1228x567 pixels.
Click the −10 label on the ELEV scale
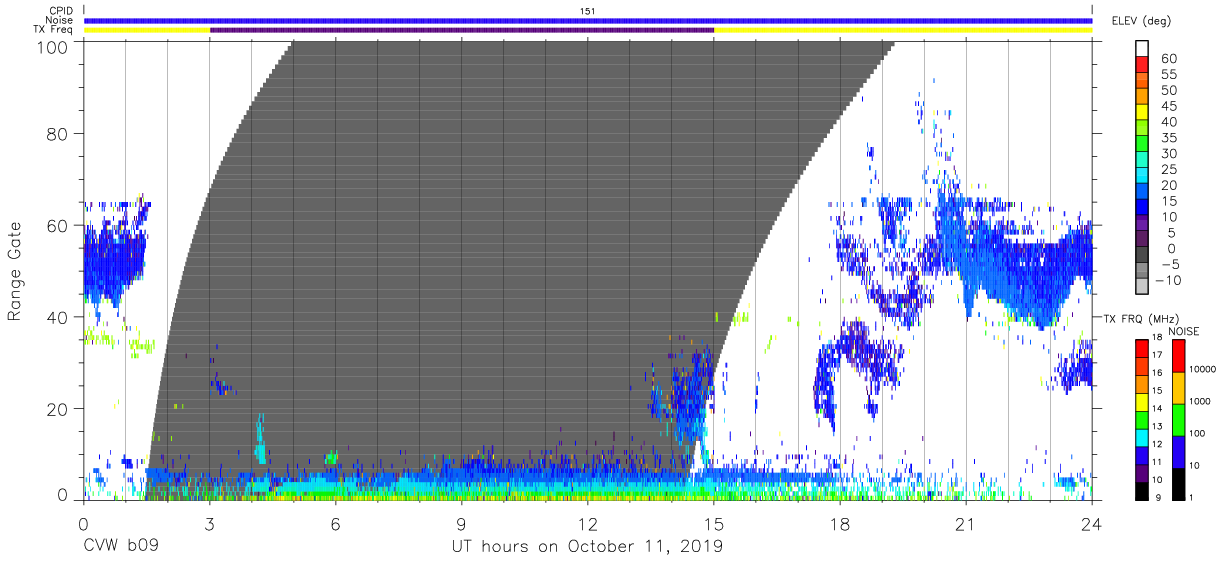click(x=1166, y=280)
